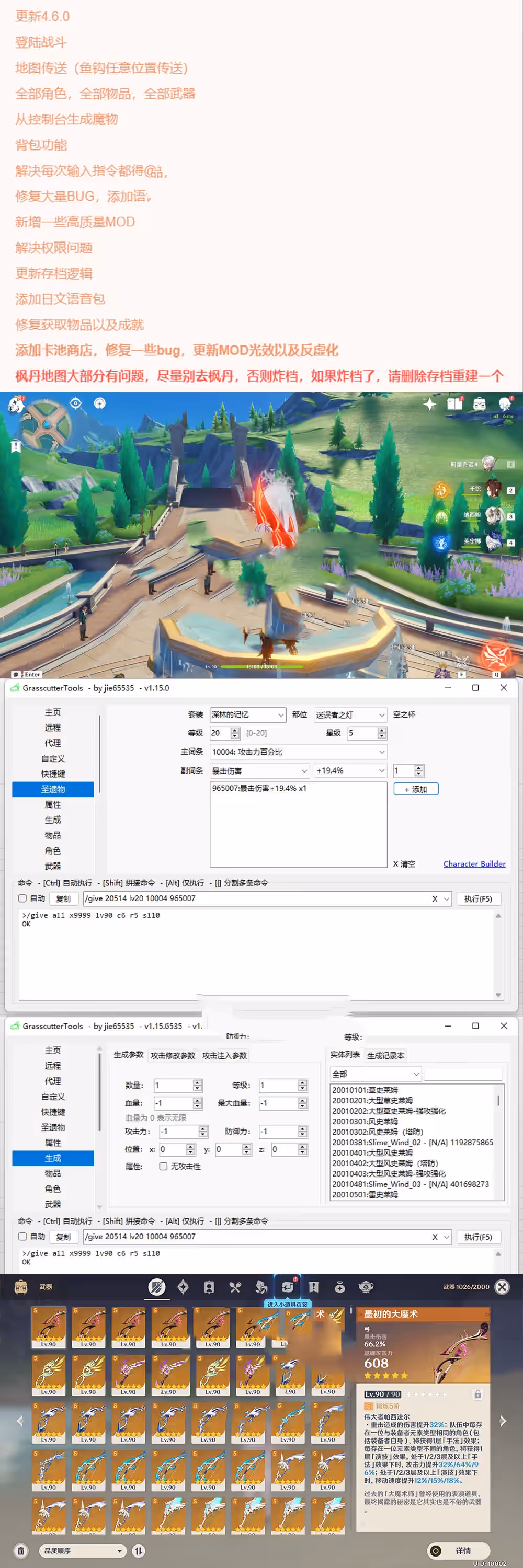Check 自动 box below the artifact editor panel
Screen dimensions: 523x1568
(22, 898)
